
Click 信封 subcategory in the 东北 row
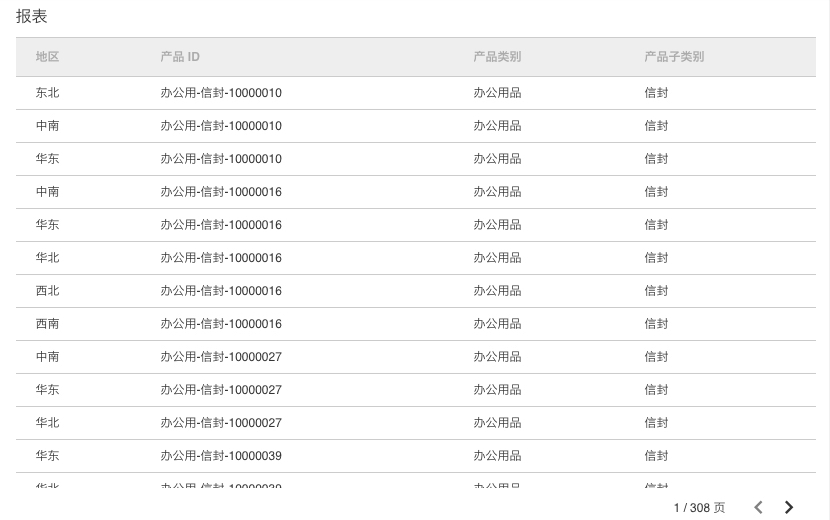pos(656,93)
